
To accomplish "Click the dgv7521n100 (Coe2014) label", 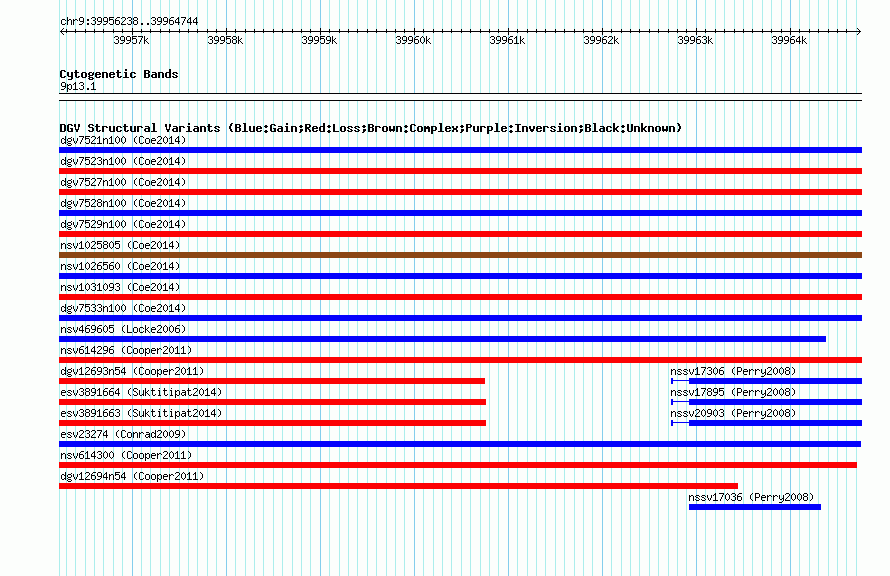I will point(123,140).
